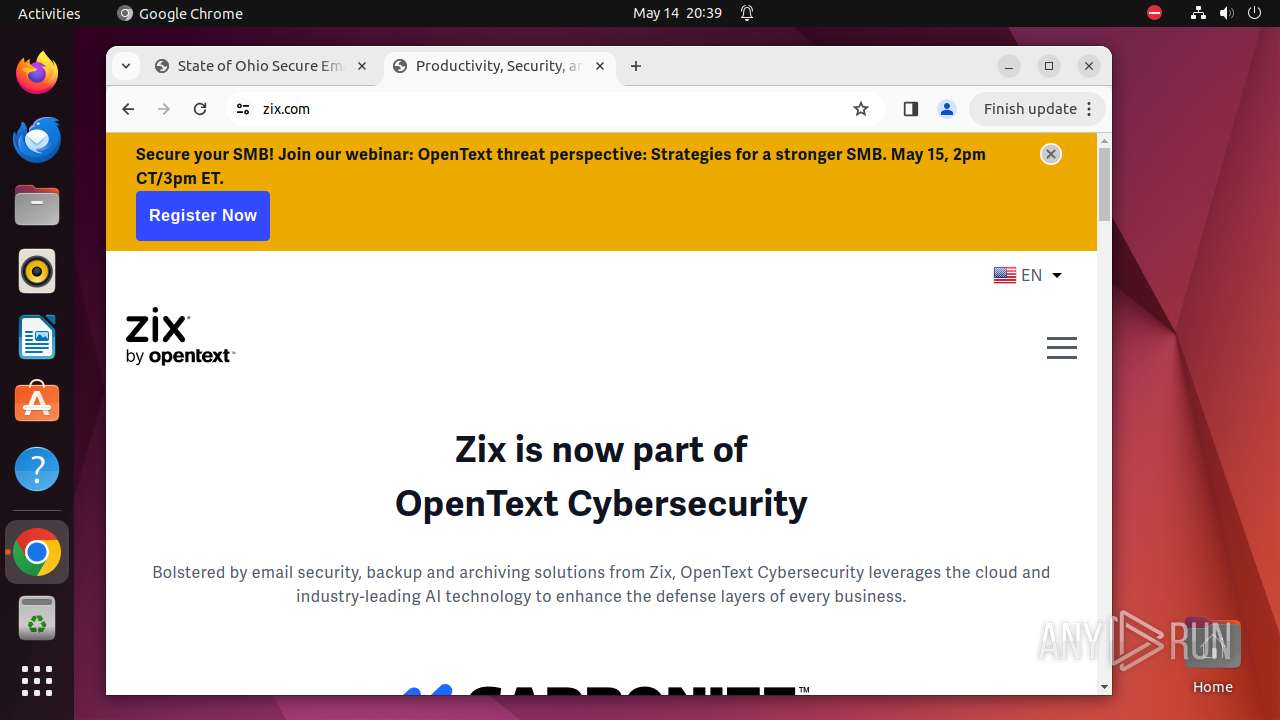1280x720 pixels.
Task: Go forward one page in Chrome
Action: (x=164, y=109)
